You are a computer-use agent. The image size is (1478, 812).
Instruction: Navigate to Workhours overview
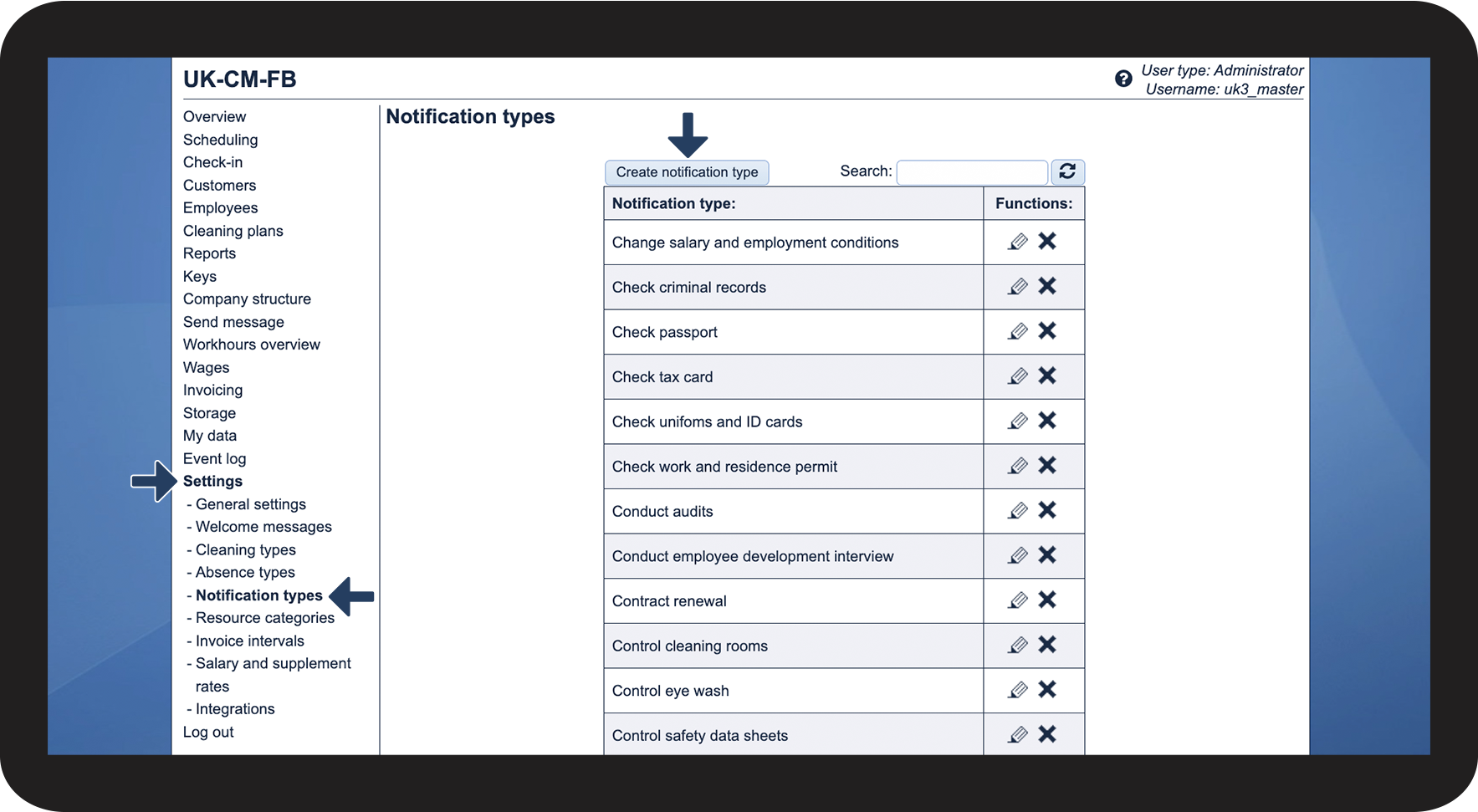click(x=251, y=345)
